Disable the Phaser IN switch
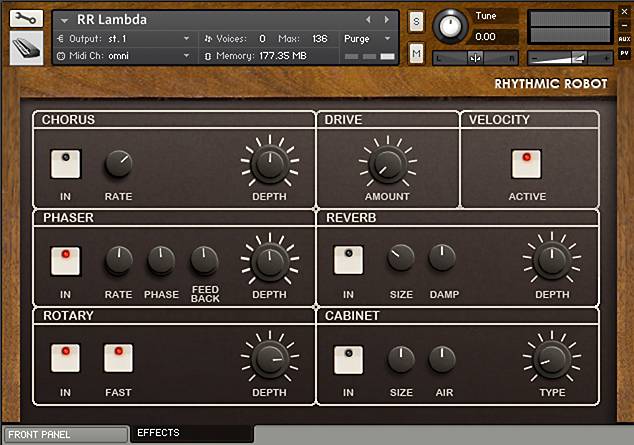Image resolution: width=634 pixels, height=445 pixels. 66,261
